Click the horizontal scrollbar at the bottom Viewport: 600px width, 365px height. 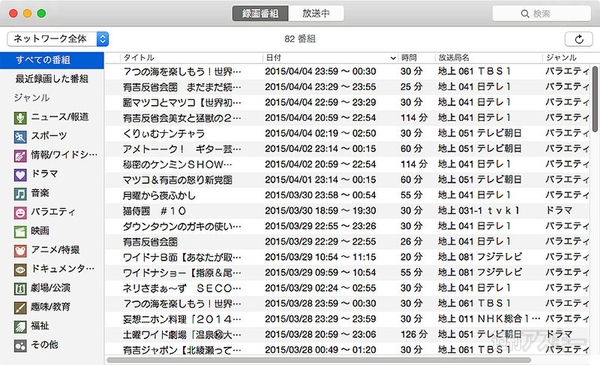pos(319,360)
